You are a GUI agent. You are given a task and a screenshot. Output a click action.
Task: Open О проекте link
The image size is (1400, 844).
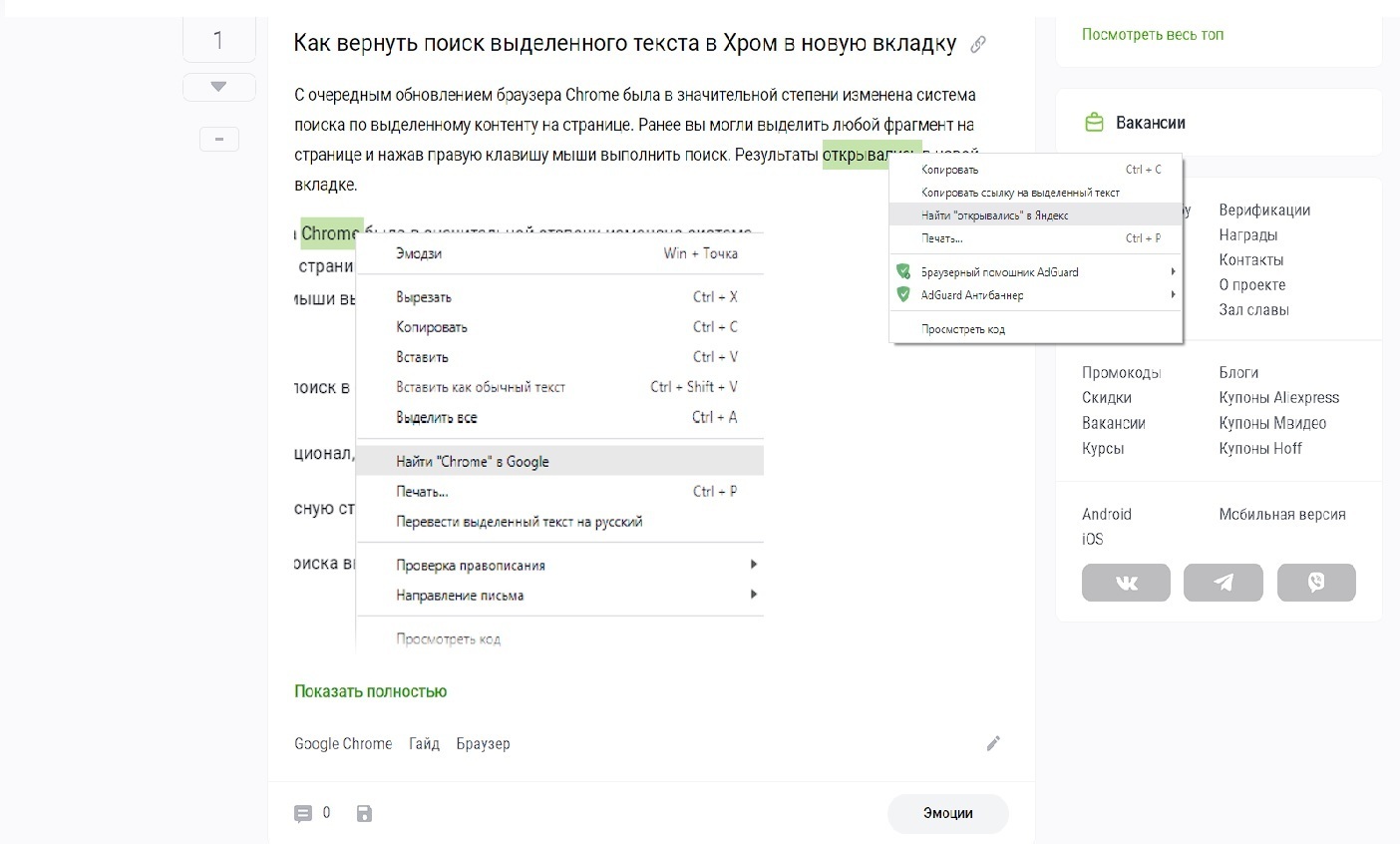(x=1253, y=285)
